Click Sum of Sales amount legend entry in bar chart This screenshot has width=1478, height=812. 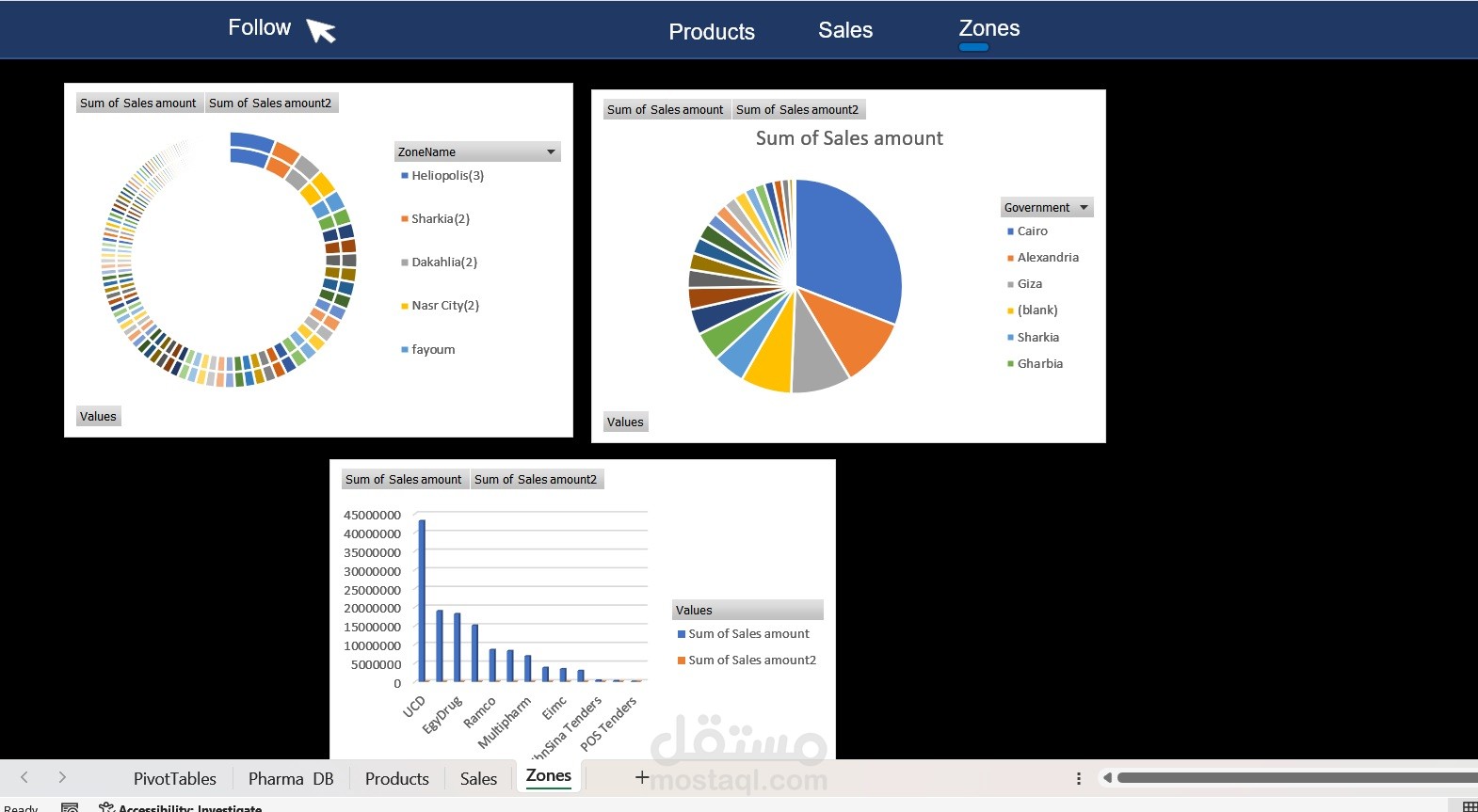[743, 633]
